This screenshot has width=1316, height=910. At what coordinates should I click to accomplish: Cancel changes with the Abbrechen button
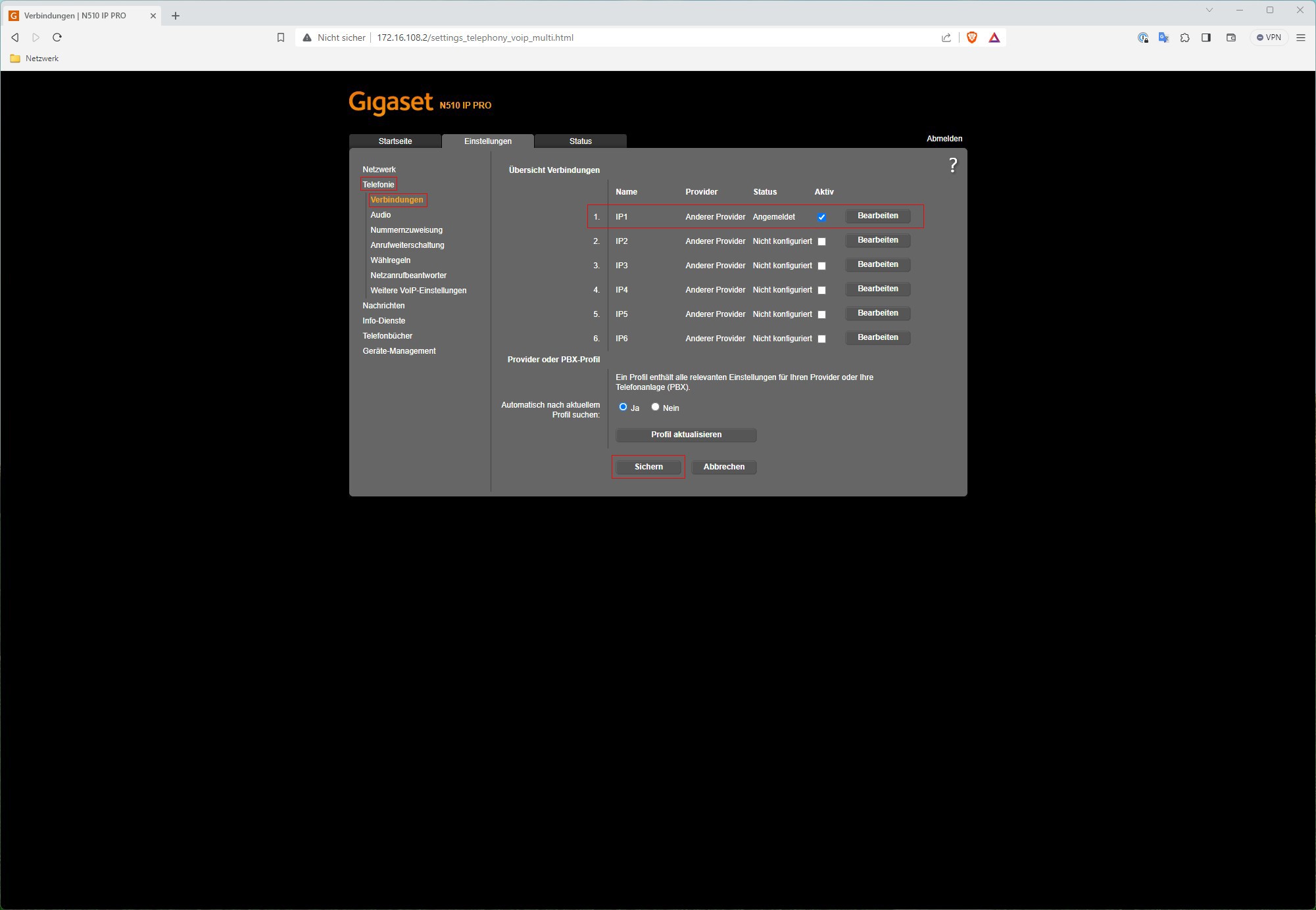pos(724,467)
